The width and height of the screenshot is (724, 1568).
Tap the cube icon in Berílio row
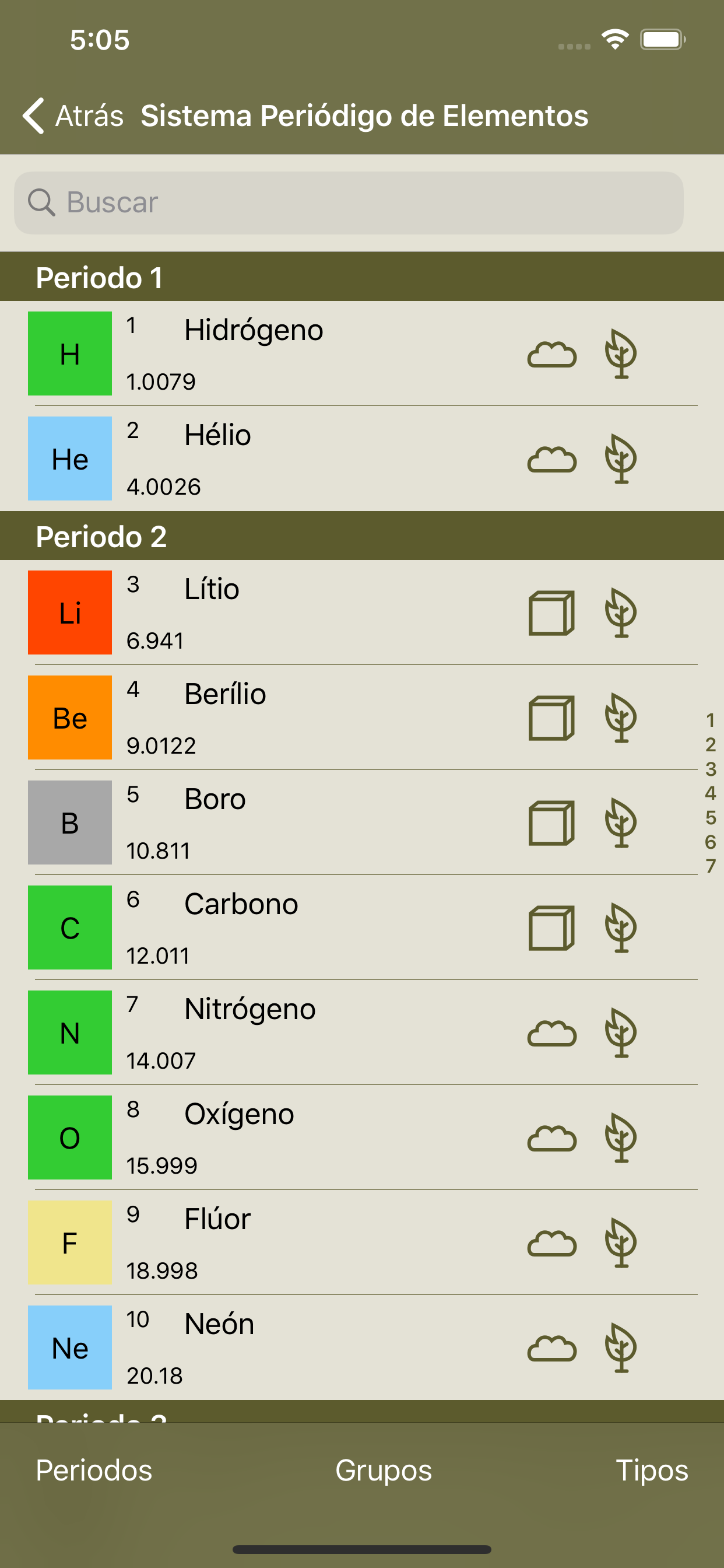click(x=551, y=718)
